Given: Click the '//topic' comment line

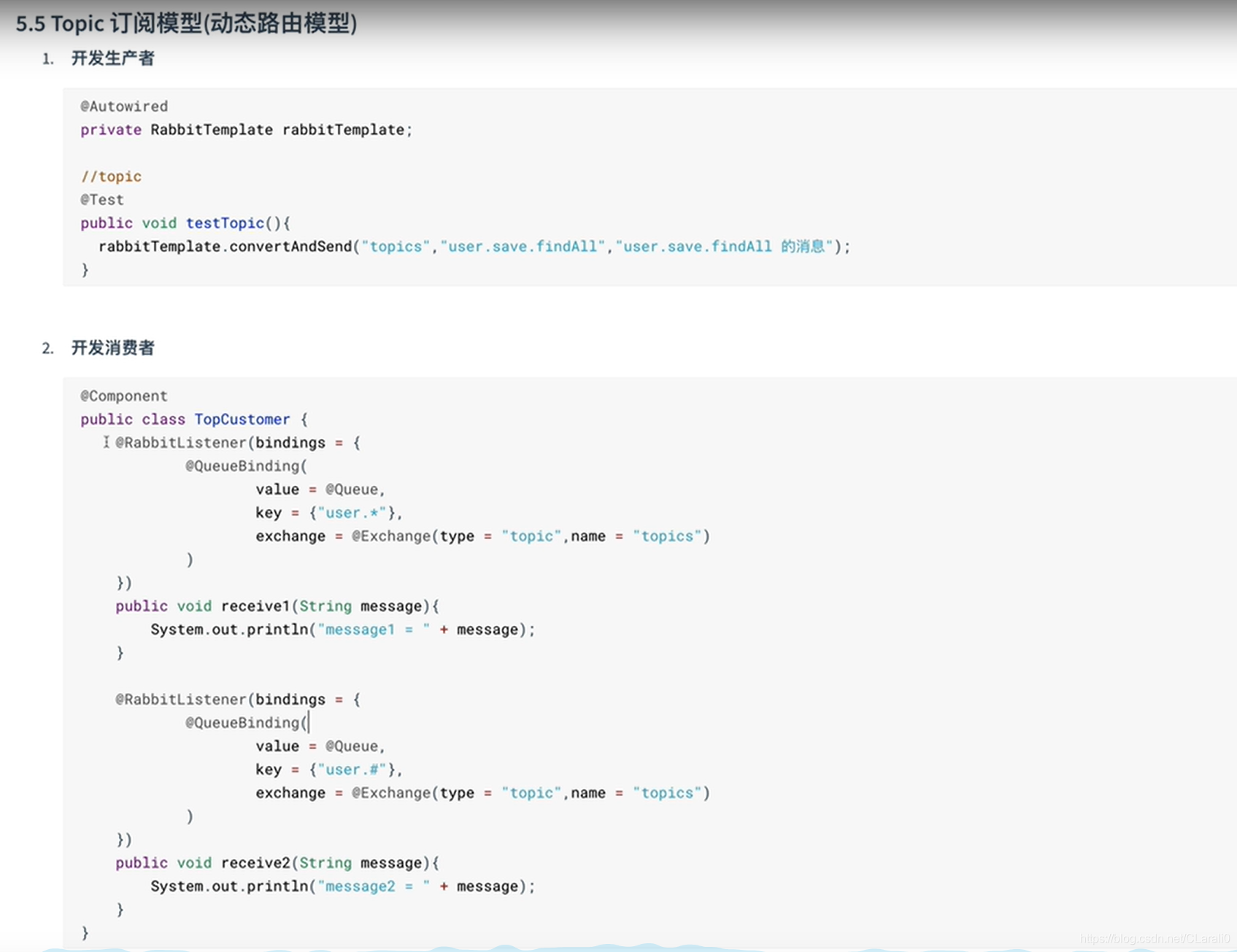Looking at the screenshot, I should (x=111, y=177).
